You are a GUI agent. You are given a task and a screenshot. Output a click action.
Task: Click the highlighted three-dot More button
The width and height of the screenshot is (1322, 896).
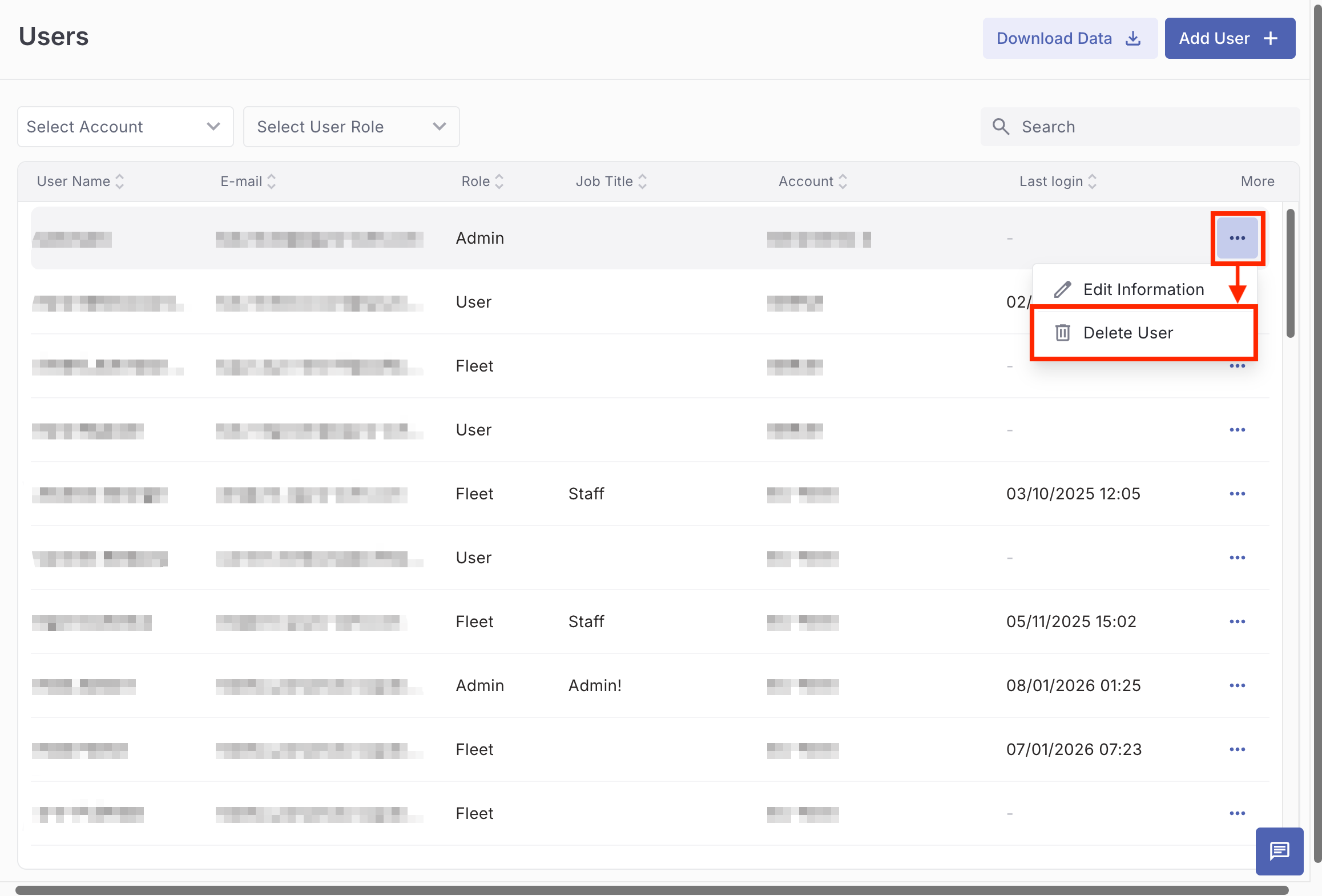(1237, 238)
